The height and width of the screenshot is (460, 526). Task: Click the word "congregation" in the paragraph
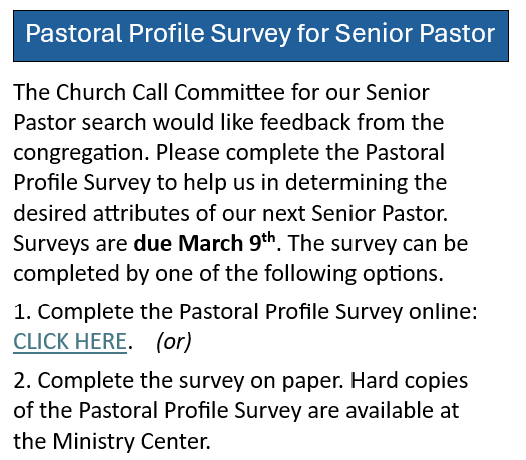[81, 153]
